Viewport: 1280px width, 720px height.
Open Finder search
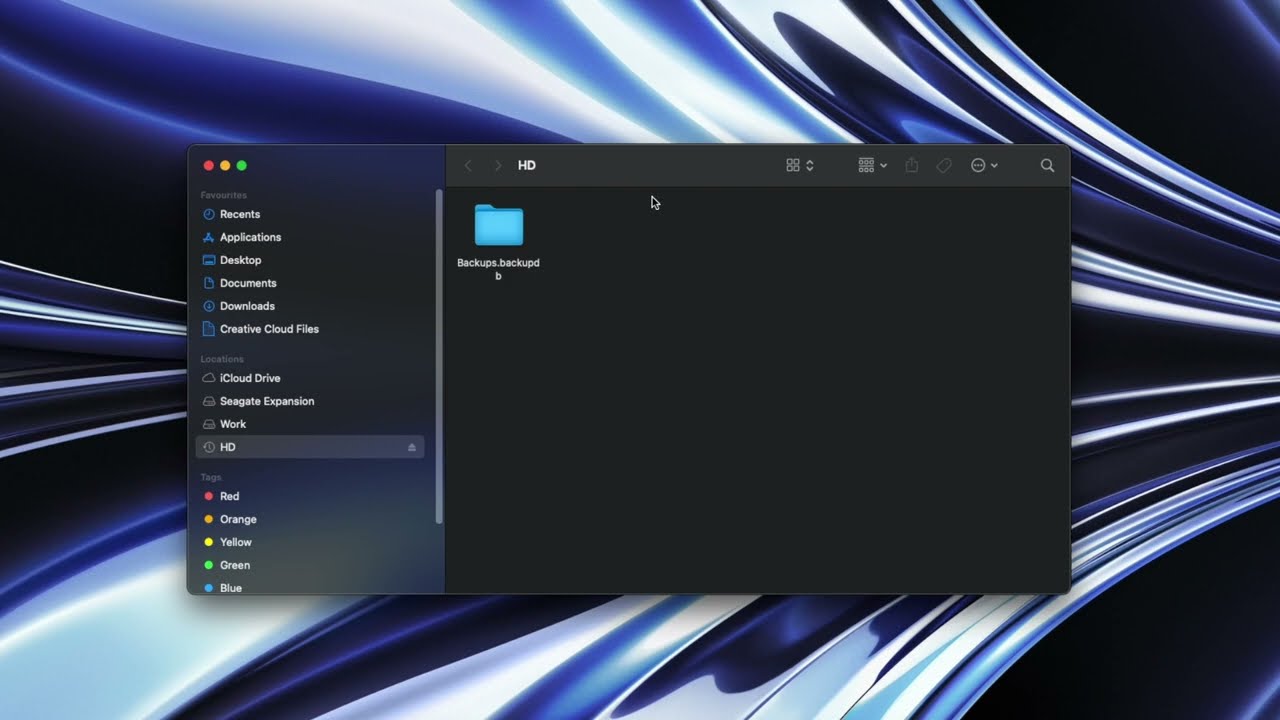pyautogui.click(x=1047, y=165)
